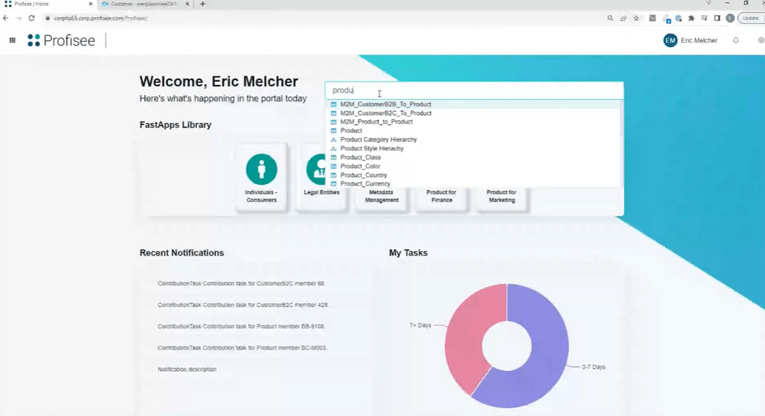Image resolution: width=765 pixels, height=416 pixels.
Task: Open the EM user avatar
Action: [x=670, y=40]
